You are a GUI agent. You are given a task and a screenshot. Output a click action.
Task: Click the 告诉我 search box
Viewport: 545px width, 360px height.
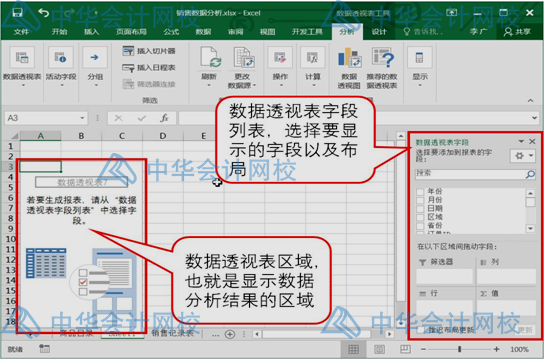tap(423, 32)
